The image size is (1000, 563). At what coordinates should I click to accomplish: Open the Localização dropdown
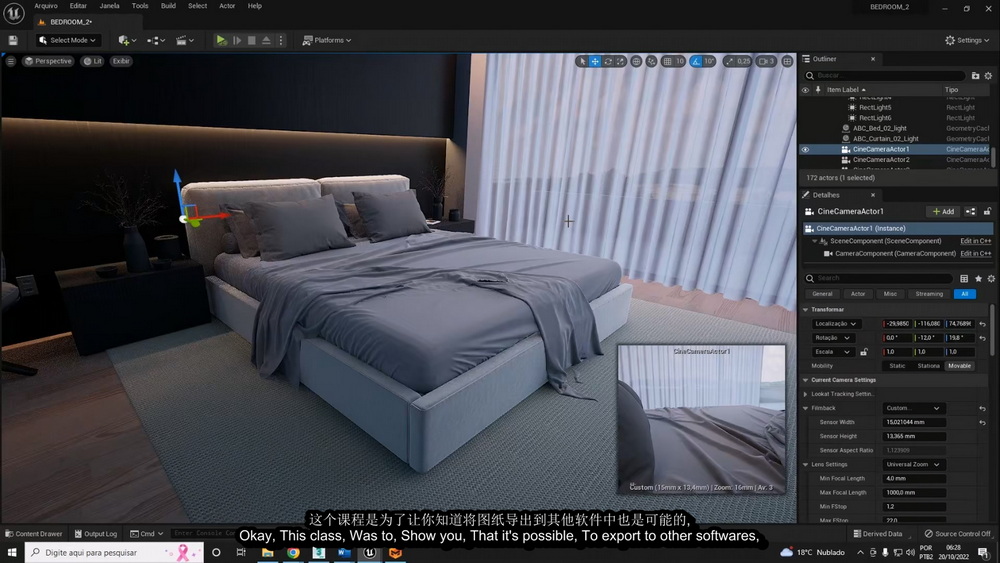pyautogui.click(x=835, y=324)
